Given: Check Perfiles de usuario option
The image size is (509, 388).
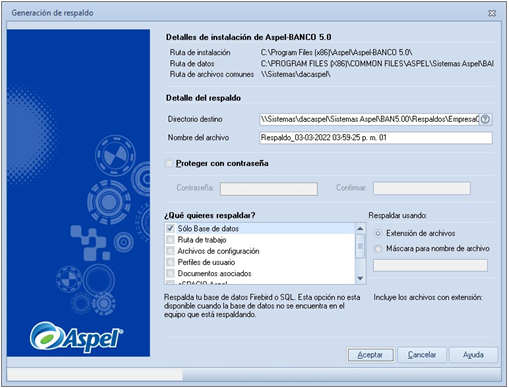Looking at the screenshot, I should coord(170,262).
